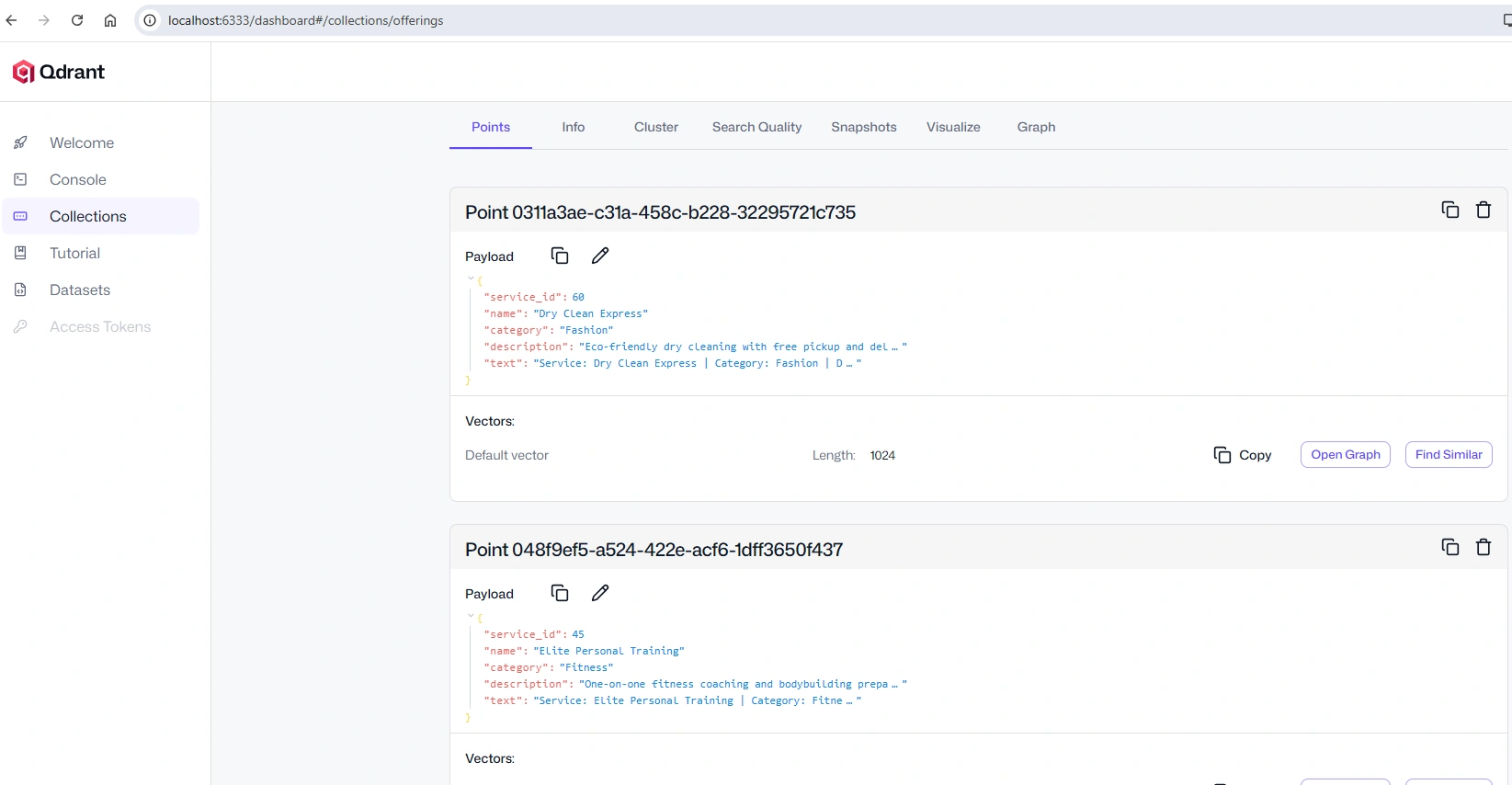Screen dimensions: 1512x785
Task: Click the service_id value 45
Action: pos(578,634)
